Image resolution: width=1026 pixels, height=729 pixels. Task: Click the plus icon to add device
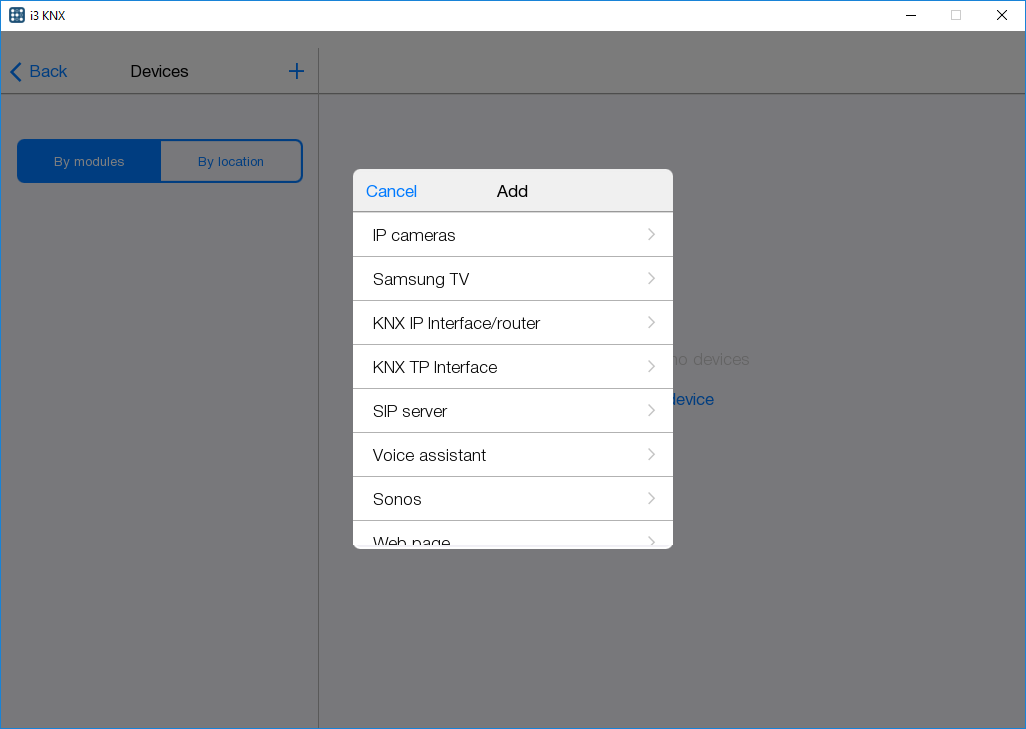coord(296,71)
